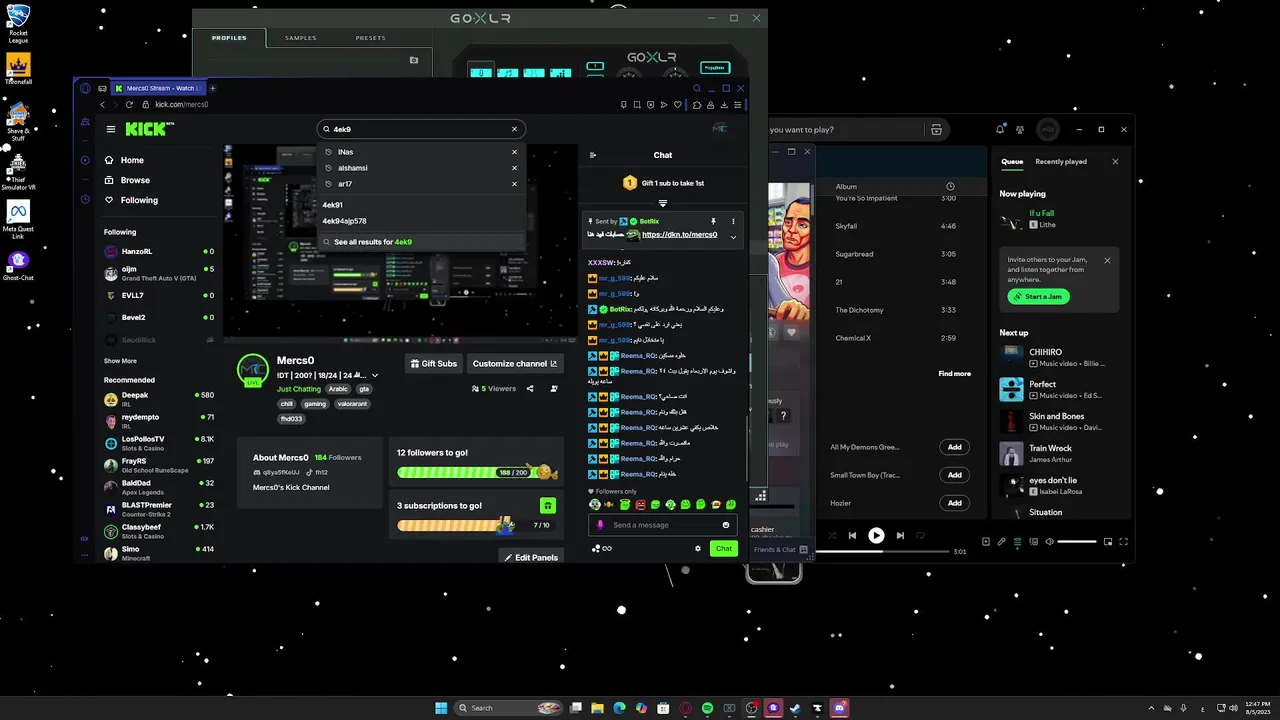Click Send a message field

click(665, 525)
